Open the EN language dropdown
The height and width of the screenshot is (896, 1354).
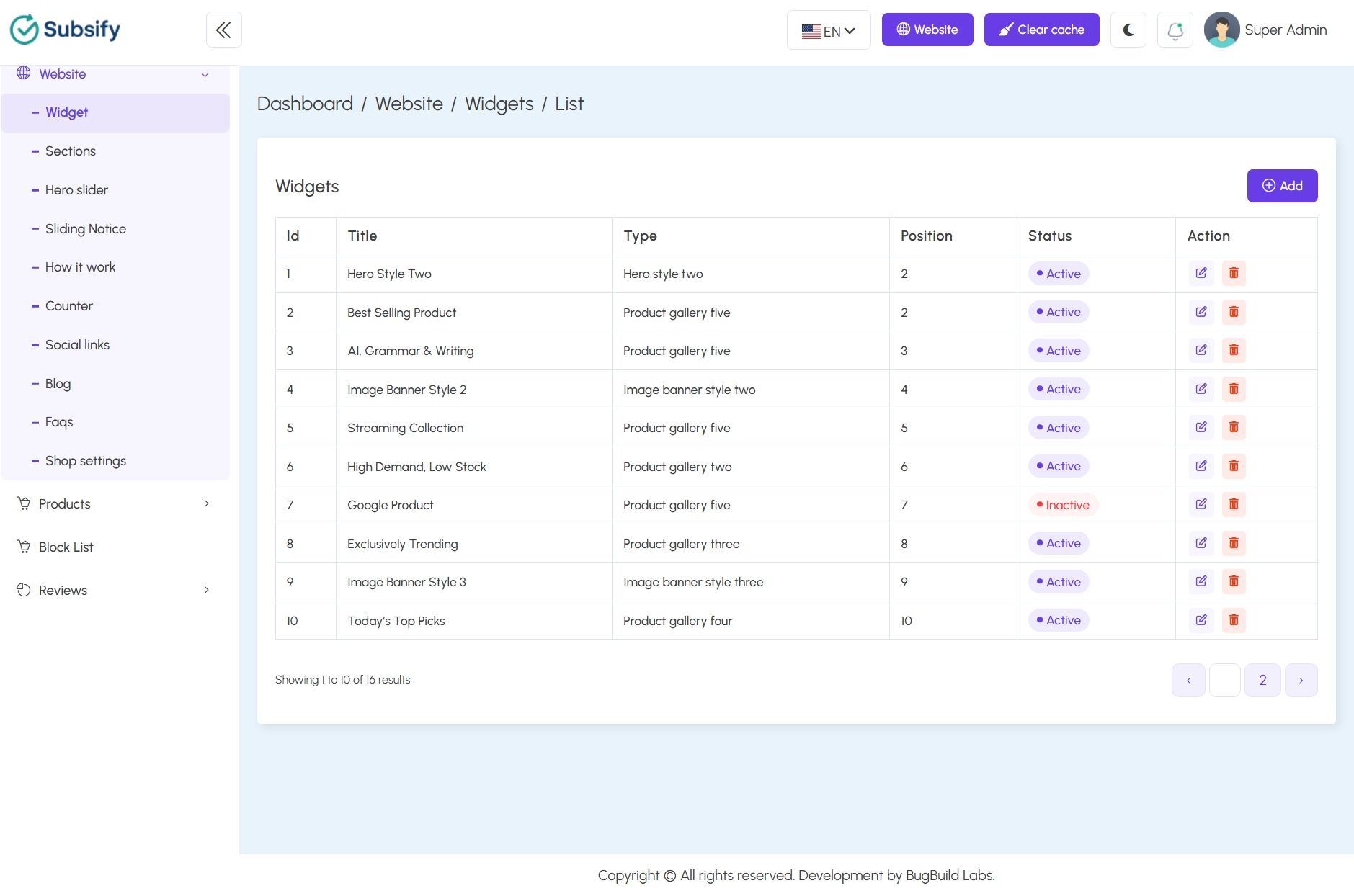click(x=829, y=30)
